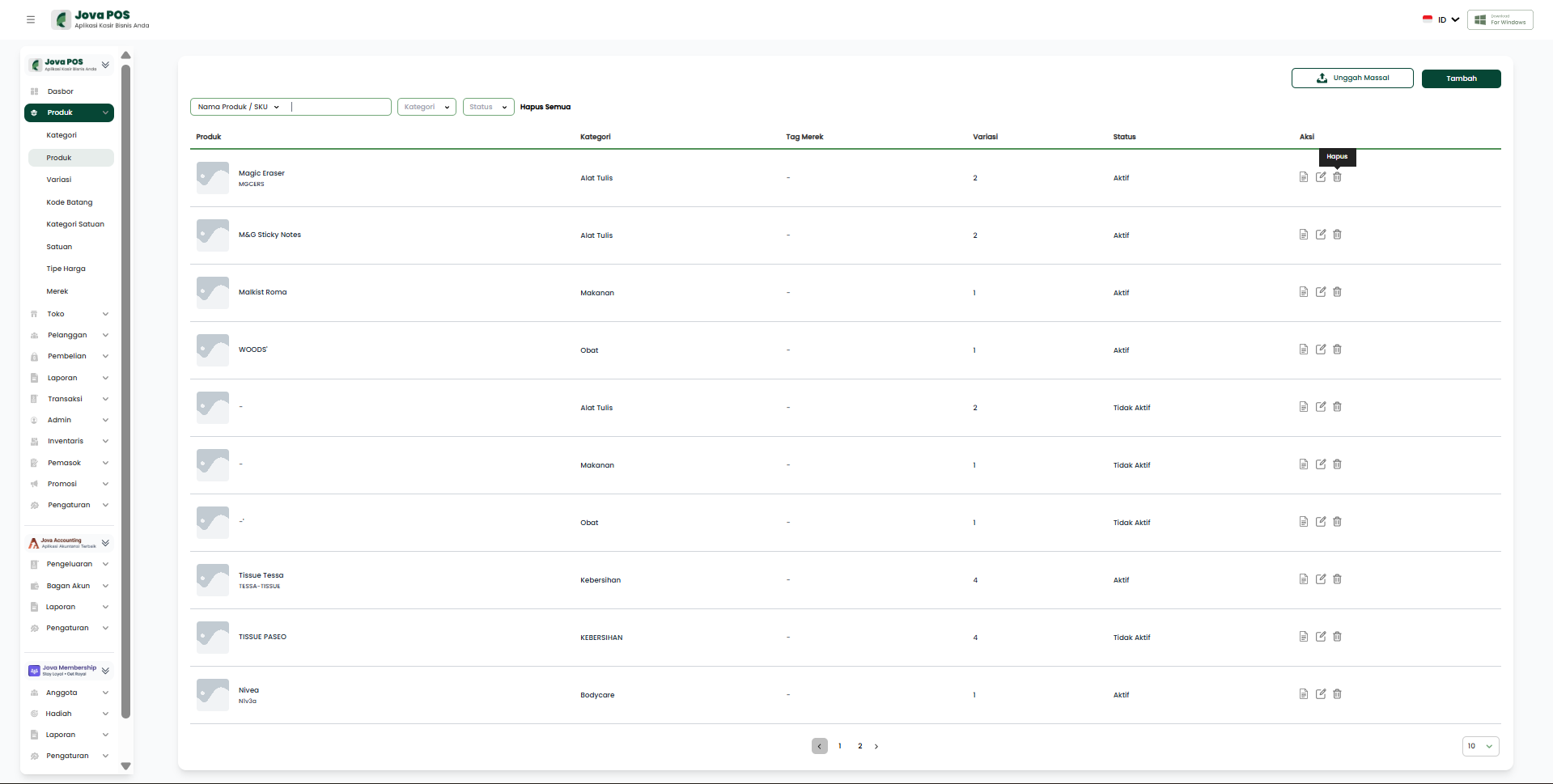Click the detail icon for TISSUE PASEO
Viewport: 1553px width, 784px height.
pos(1303,637)
